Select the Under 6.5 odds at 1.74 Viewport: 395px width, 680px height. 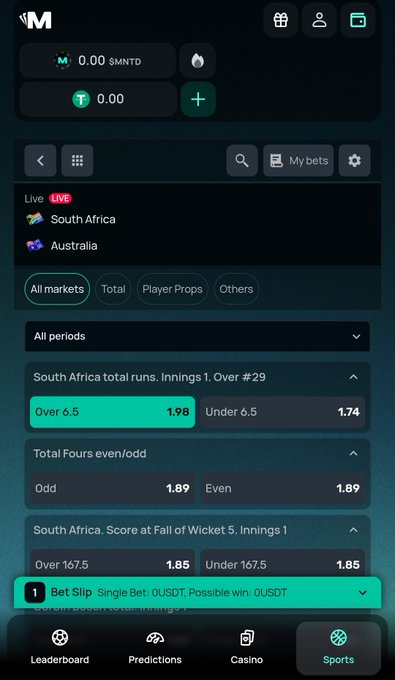click(282, 412)
